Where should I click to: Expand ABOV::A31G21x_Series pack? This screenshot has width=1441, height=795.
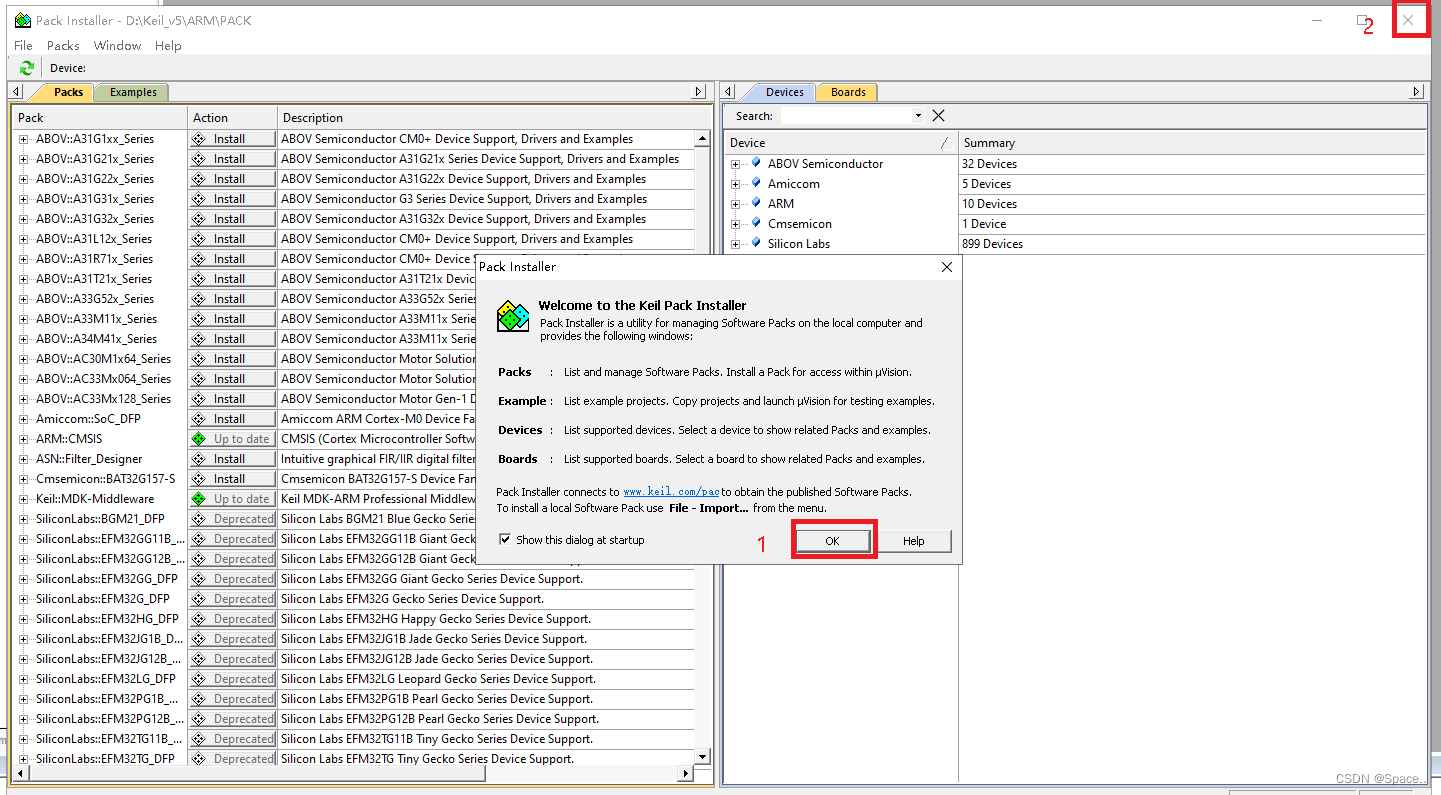click(24, 159)
